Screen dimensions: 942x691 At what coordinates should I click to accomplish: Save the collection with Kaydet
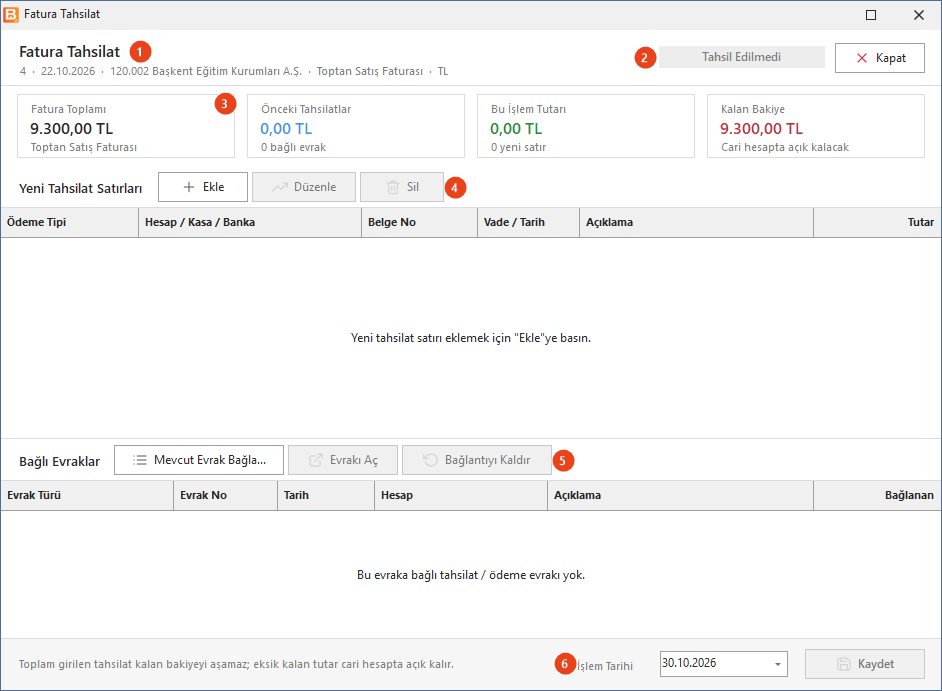tap(865, 664)
